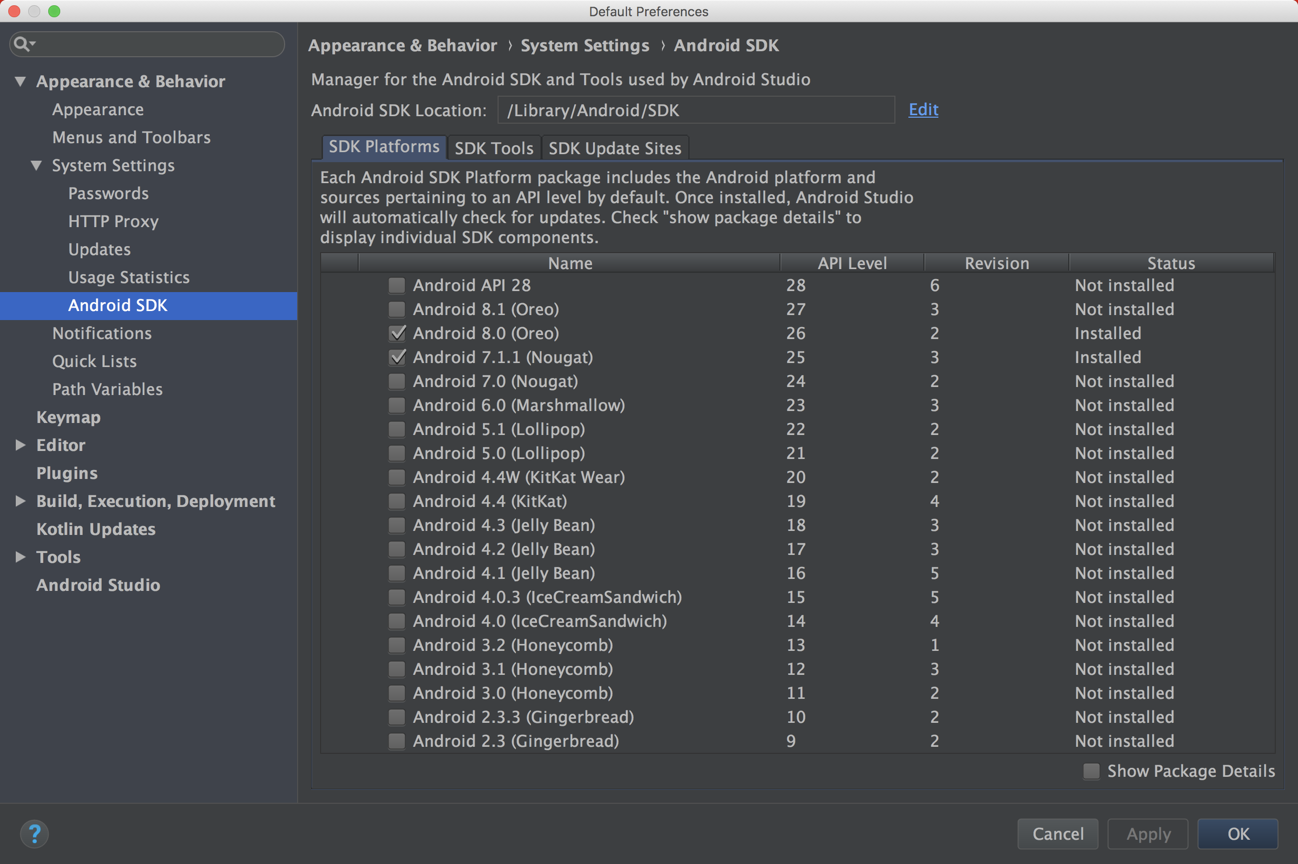Select the Android 3.2 (Honeycomb) row

(797, 645)
